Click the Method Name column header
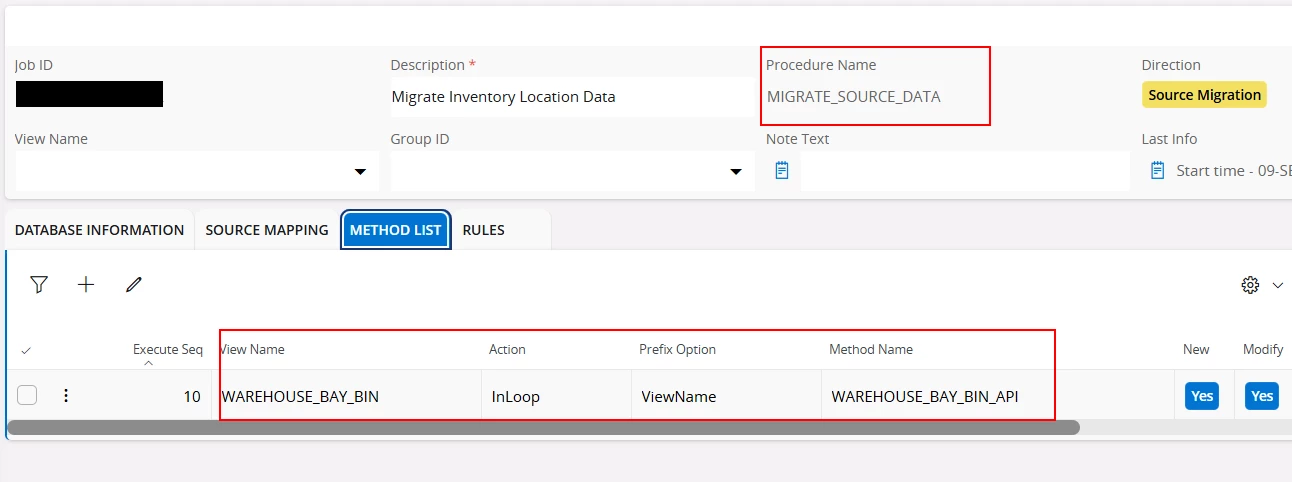 [x=871, y=349]
